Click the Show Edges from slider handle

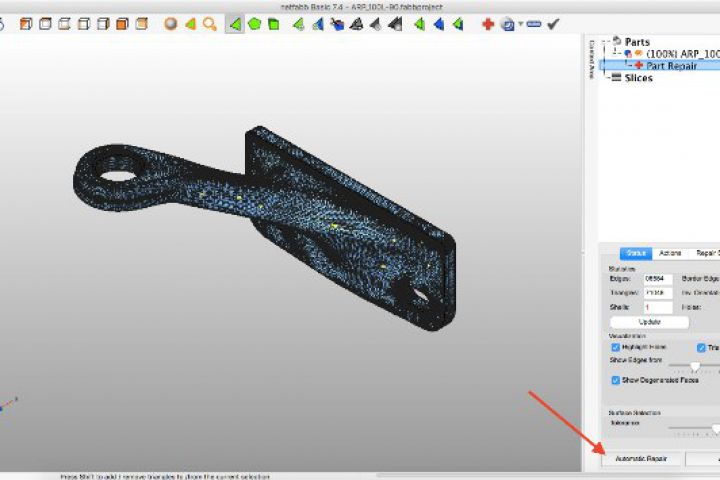click(x=695, y=366)
